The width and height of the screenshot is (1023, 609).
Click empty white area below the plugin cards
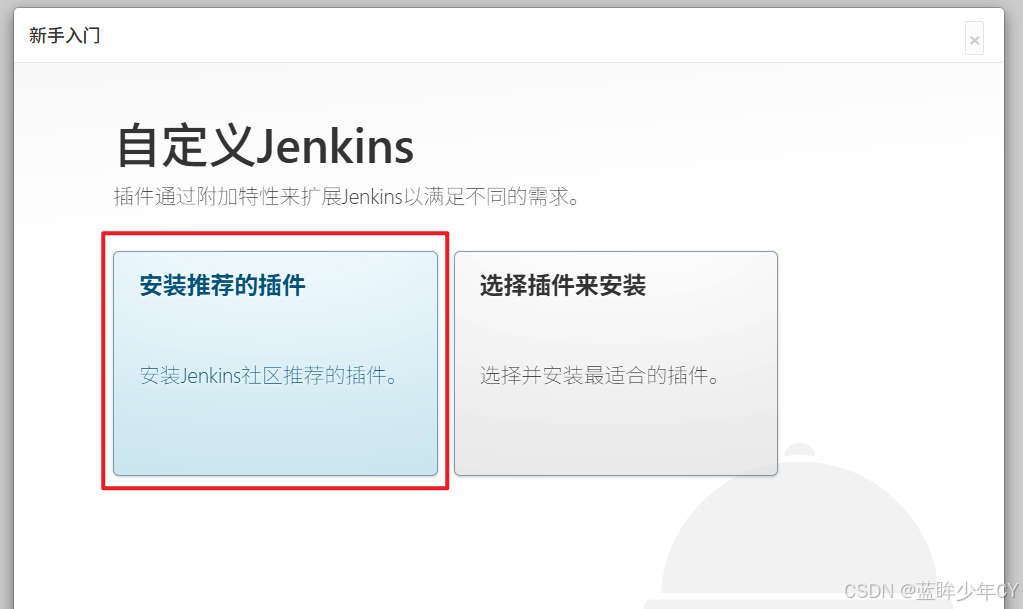[x=326, y=548]
